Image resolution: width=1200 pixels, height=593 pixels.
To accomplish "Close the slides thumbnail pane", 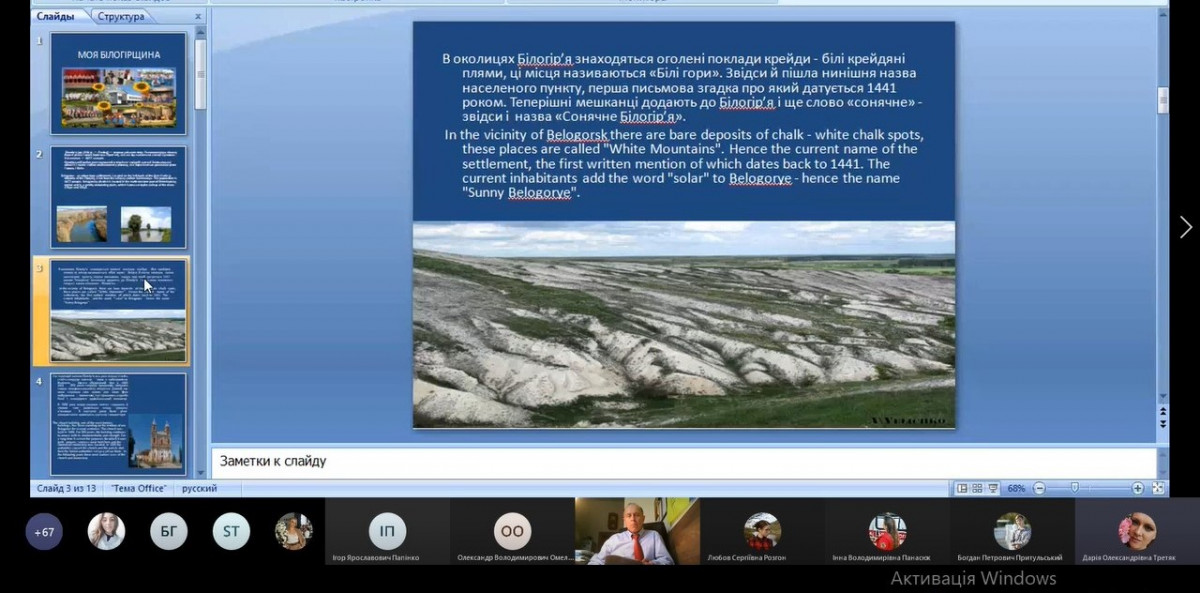I will 198,17.
